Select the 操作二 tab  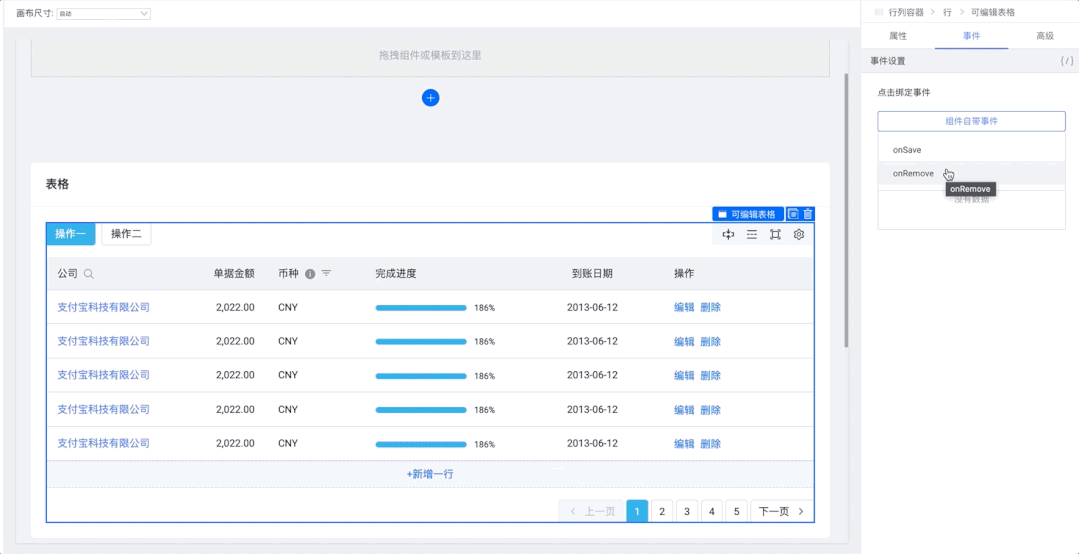(x=127, y=234)
